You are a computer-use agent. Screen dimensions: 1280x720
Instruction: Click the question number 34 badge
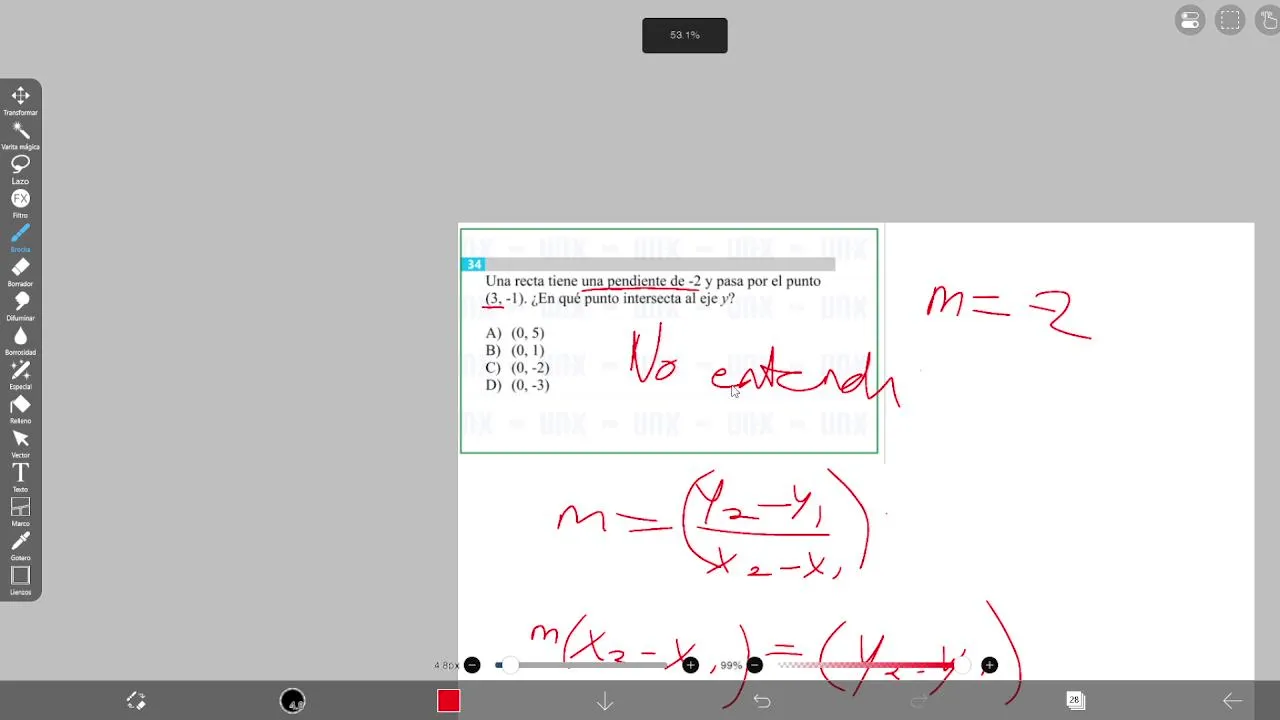click(x=473, y=264)
